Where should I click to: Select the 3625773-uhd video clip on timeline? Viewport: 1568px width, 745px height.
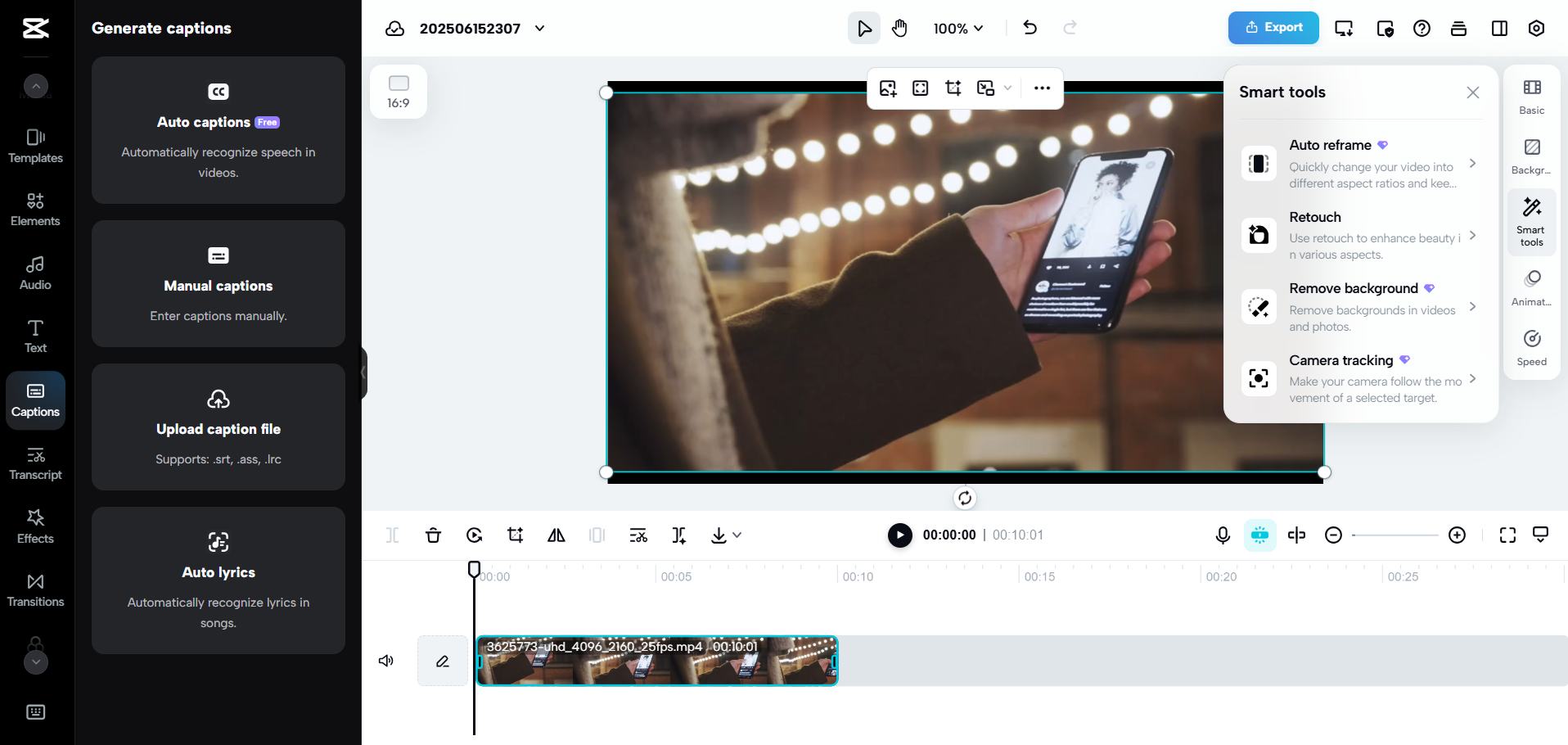[x=657, y=661]
